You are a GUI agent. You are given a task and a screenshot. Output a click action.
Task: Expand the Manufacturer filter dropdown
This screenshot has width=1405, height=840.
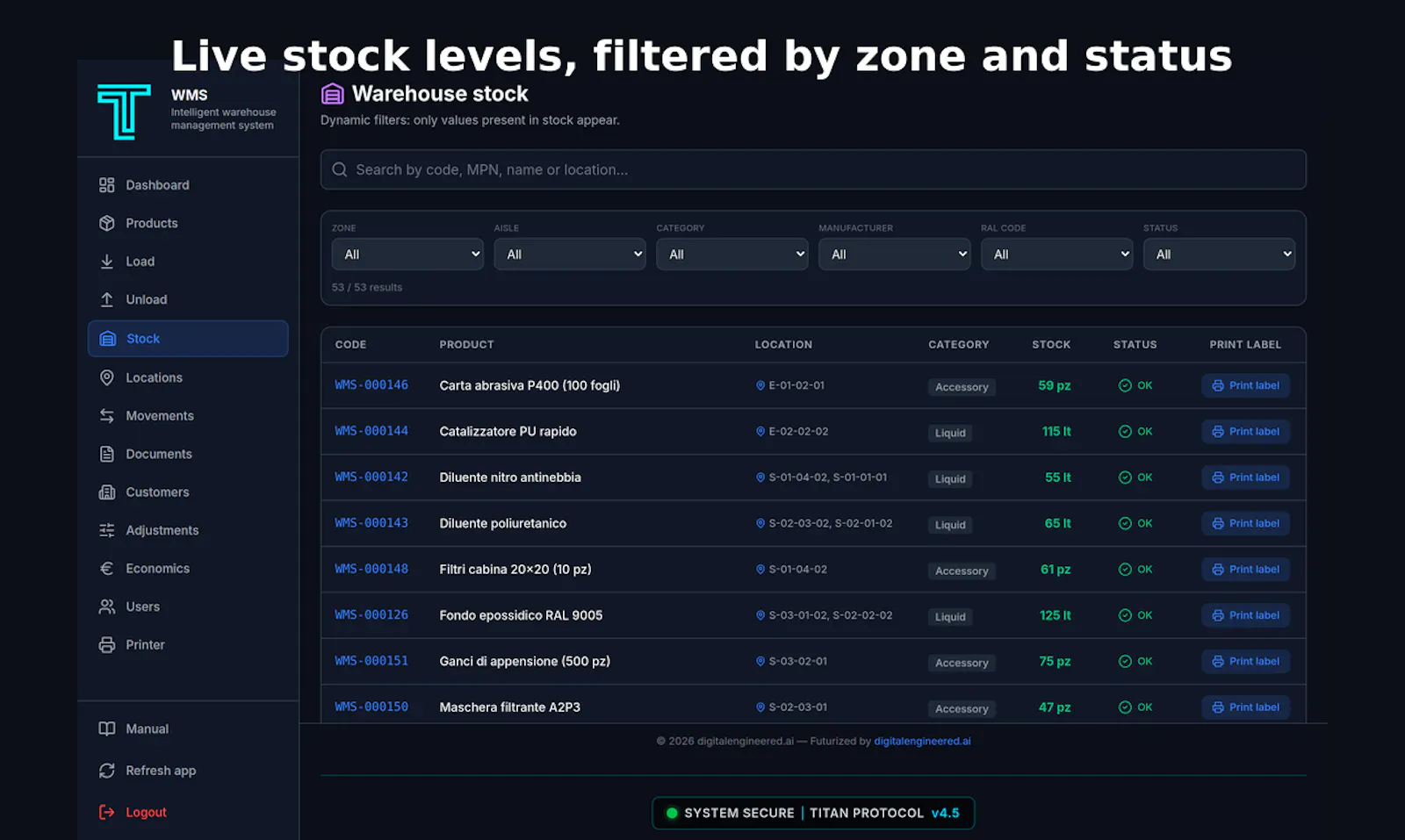click(x=895, y=255)
